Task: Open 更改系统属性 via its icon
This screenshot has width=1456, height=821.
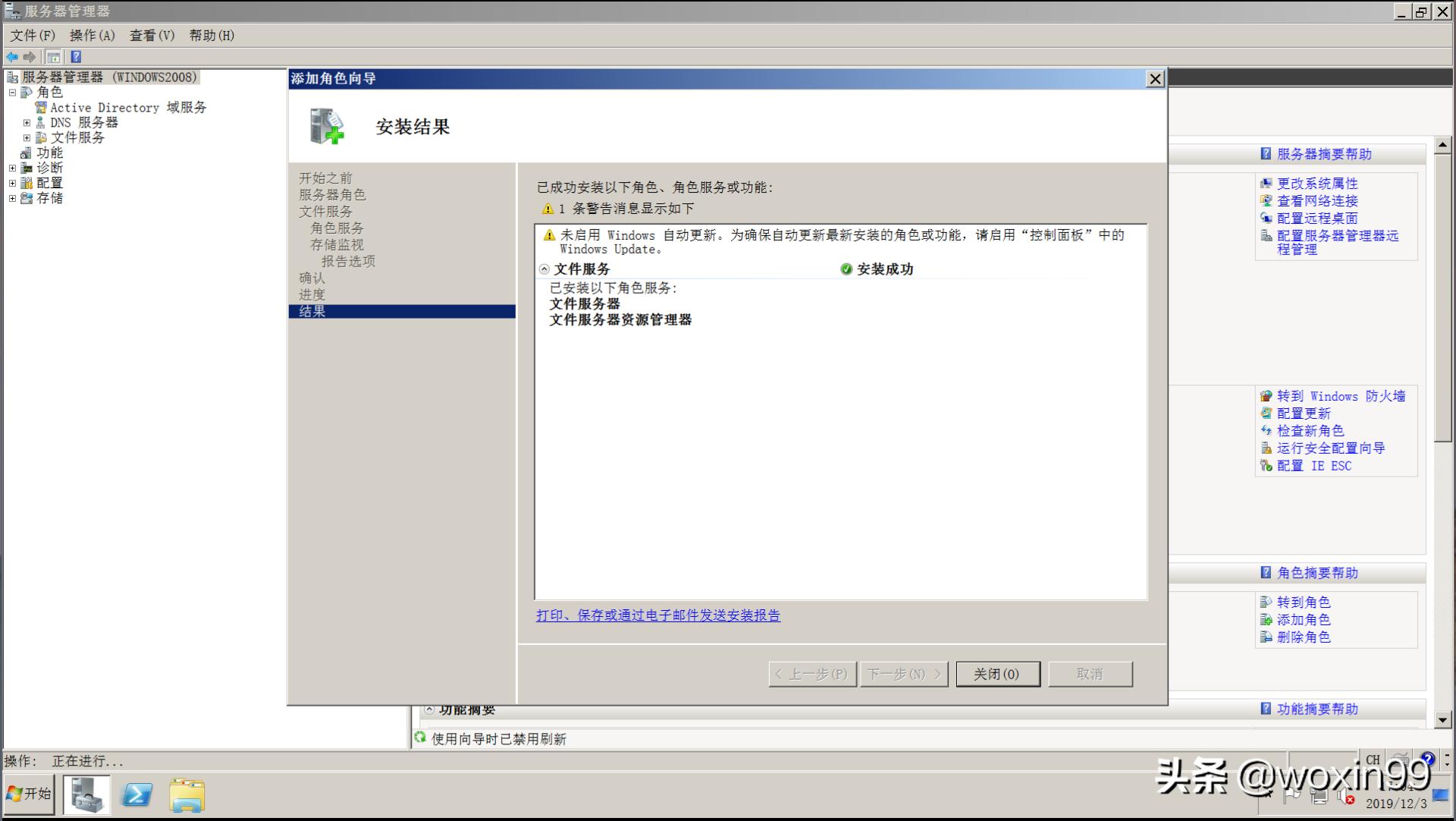Action: (1265, 184)
